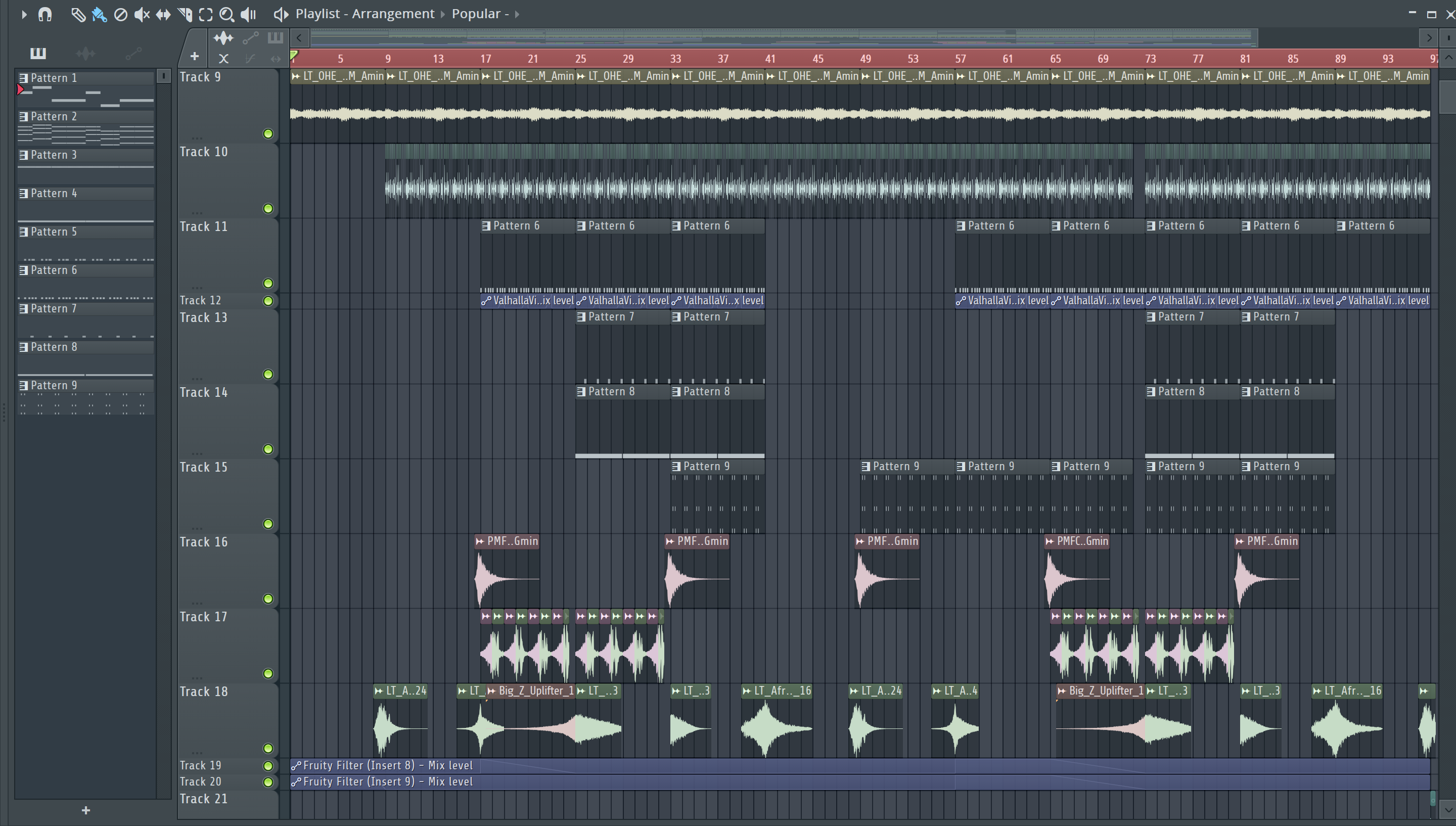This screenshot has height=826, width=1456.
Task: Click the speaker icon next to Playlist title
Action: [x=281, y=14]
